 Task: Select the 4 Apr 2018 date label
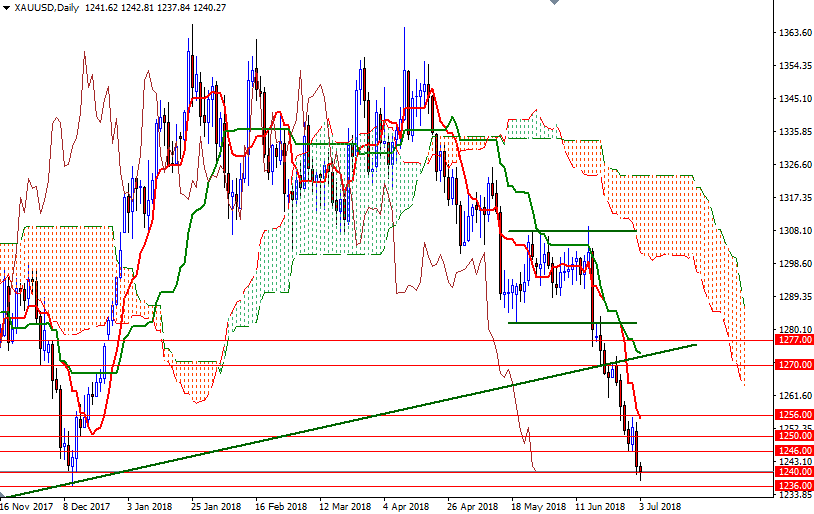405,507
